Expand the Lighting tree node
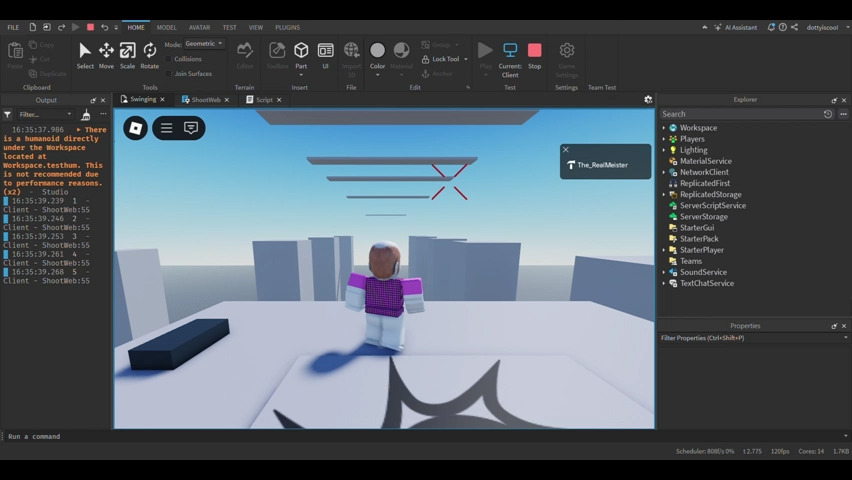 point(663,150)
